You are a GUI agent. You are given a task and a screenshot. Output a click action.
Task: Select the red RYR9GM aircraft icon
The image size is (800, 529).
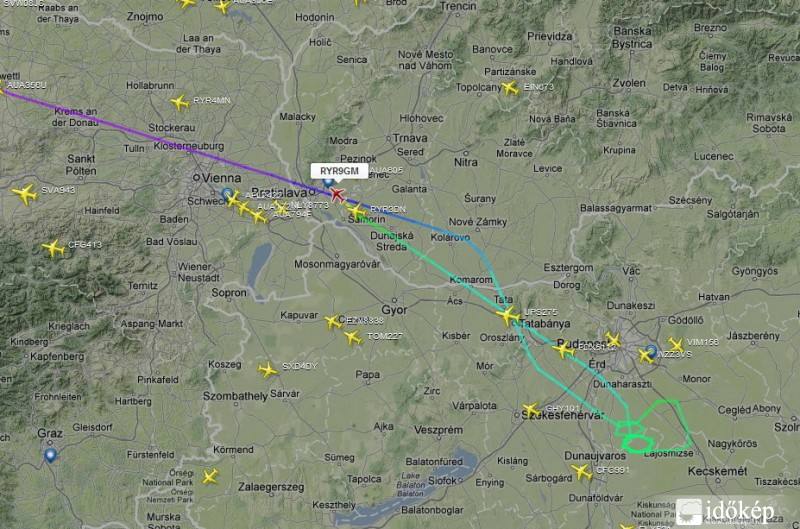pyautogui.click(x=337, y=195)
